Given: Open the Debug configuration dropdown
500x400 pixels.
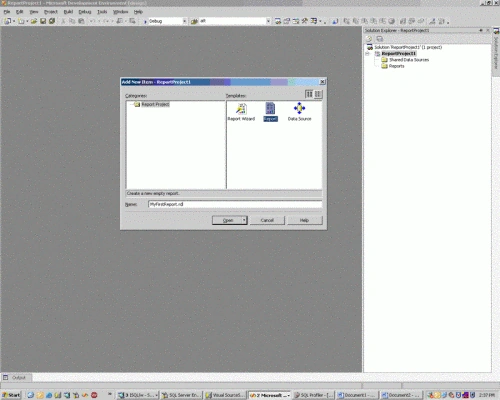Looking at the screenshot, I should [184, 21].
